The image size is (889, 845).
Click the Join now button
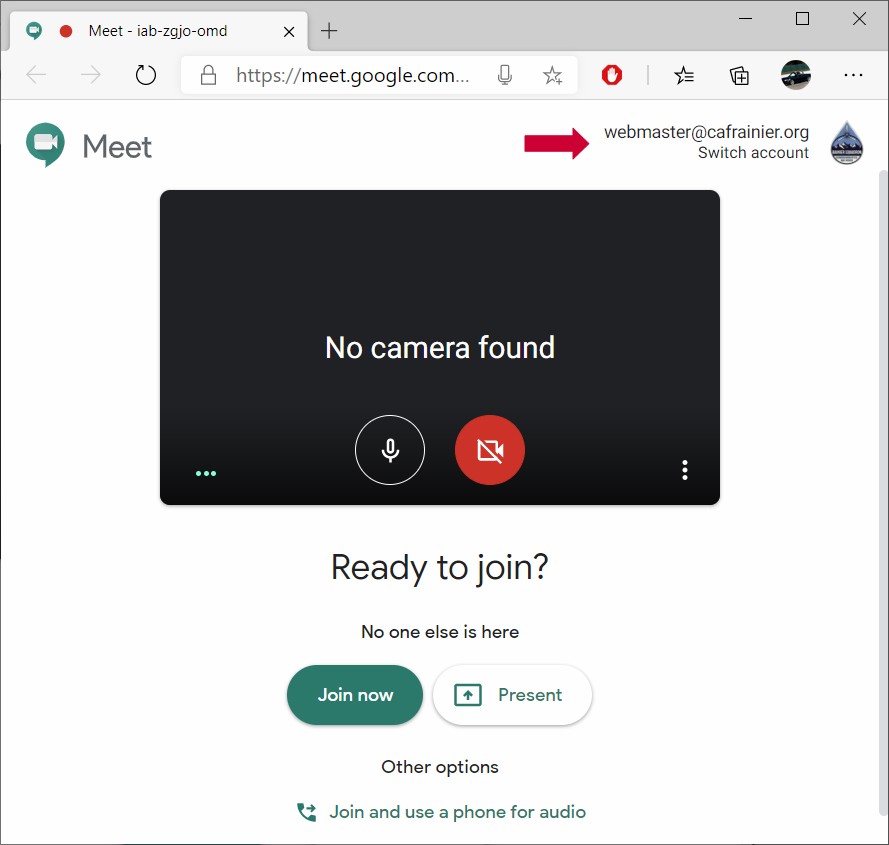coord(355,695)
